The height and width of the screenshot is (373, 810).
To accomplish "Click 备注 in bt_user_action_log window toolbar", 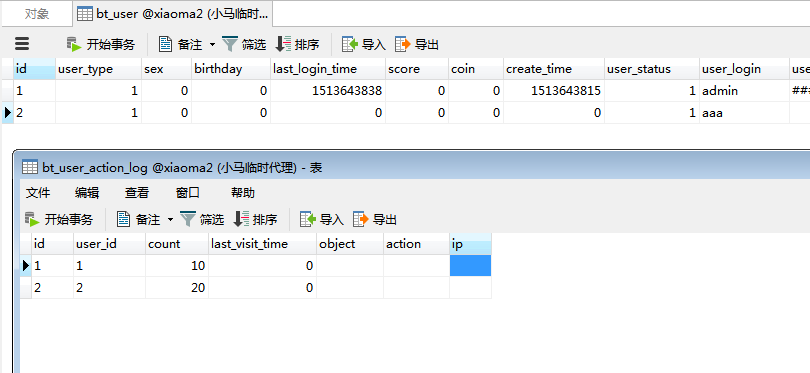I will [138, 220].
